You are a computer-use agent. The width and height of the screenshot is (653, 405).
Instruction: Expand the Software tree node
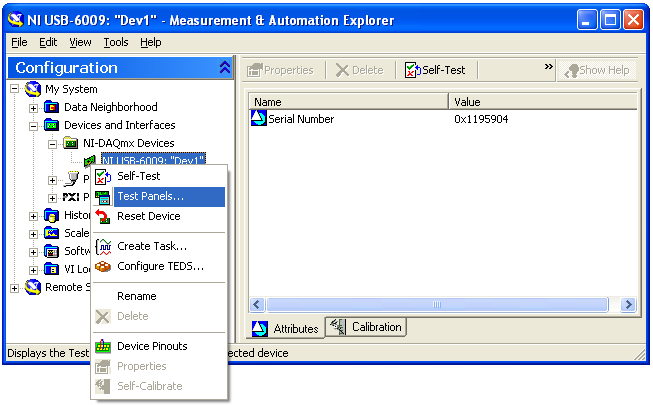pos(33,252)
